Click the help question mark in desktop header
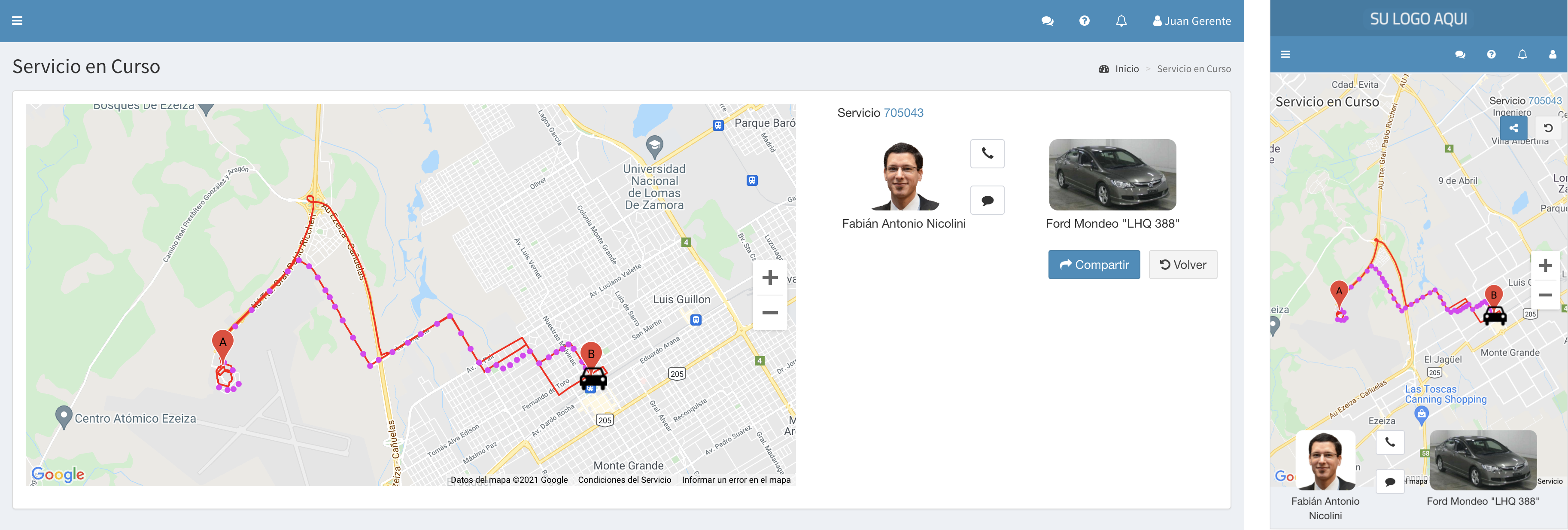The width and height of the screenshot is (1568, 530). tap(1084, 21)
